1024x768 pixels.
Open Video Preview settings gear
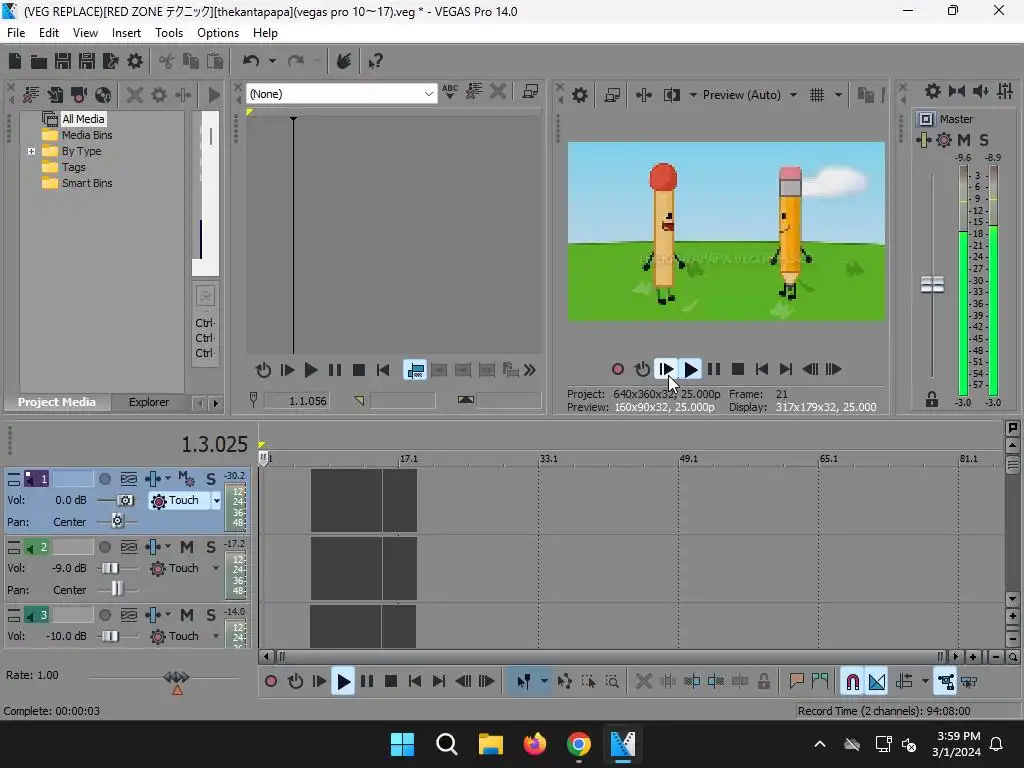point(579,95)
